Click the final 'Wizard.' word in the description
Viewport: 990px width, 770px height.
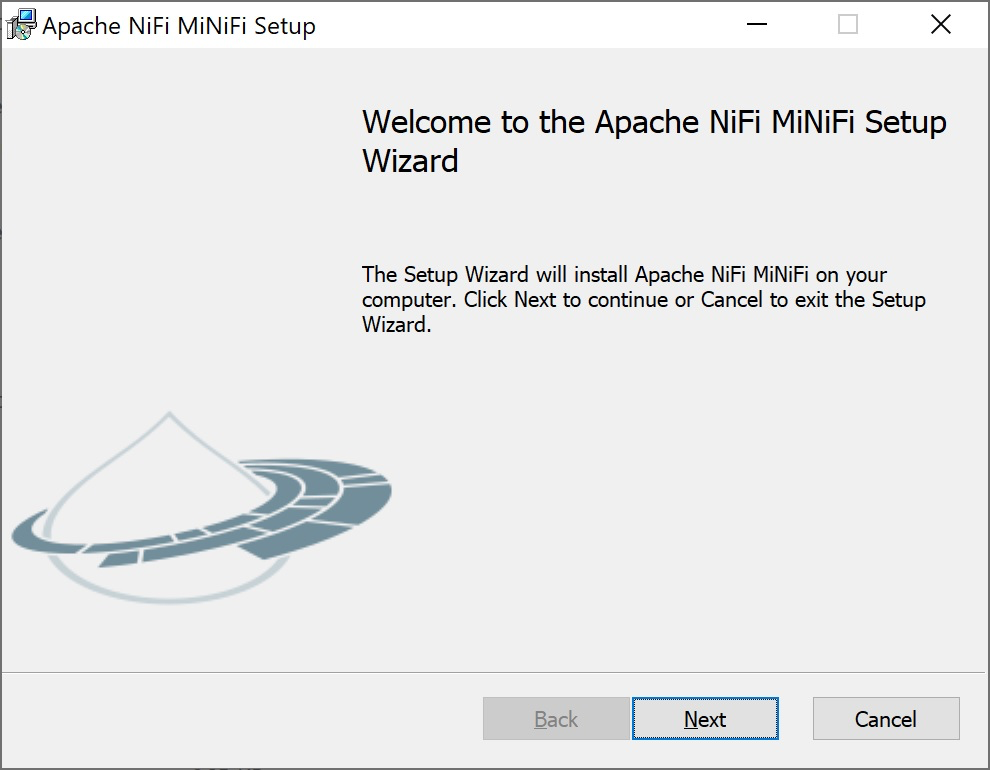[396, 325]
